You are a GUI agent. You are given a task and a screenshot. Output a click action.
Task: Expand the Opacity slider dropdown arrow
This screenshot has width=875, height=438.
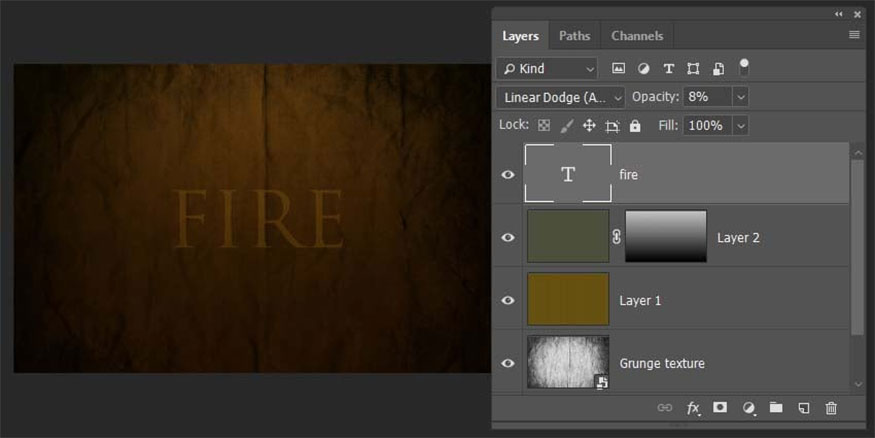[741, 97]
